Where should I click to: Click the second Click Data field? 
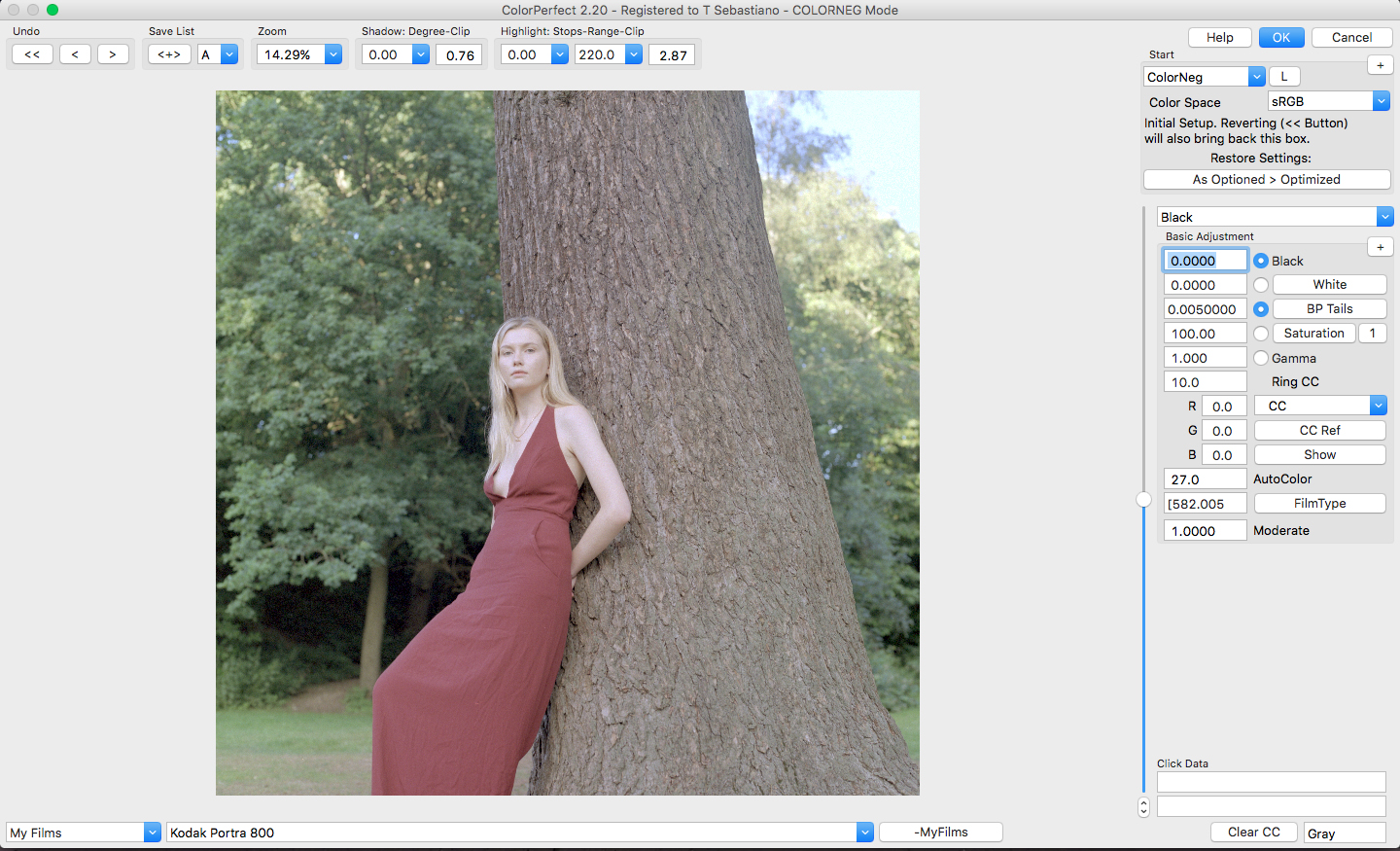1272,806
